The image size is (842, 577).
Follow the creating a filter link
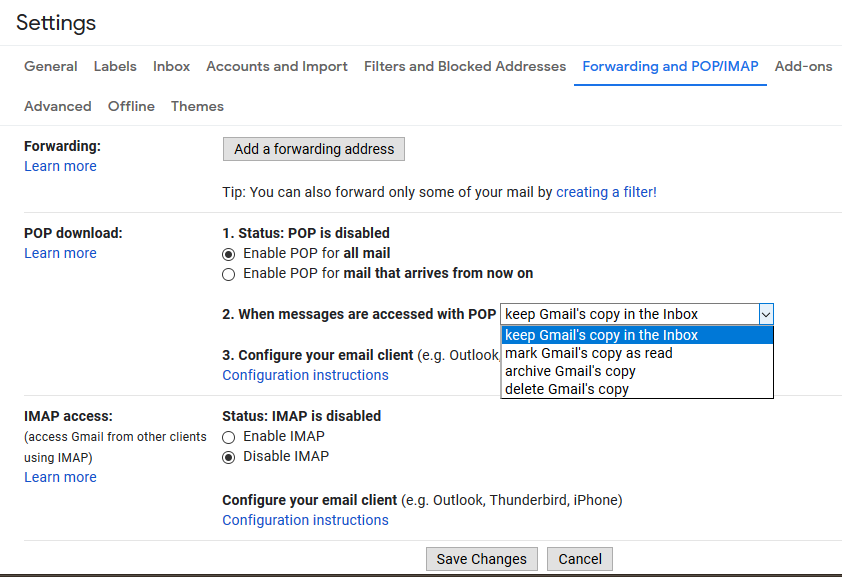[x=606, y=192]
